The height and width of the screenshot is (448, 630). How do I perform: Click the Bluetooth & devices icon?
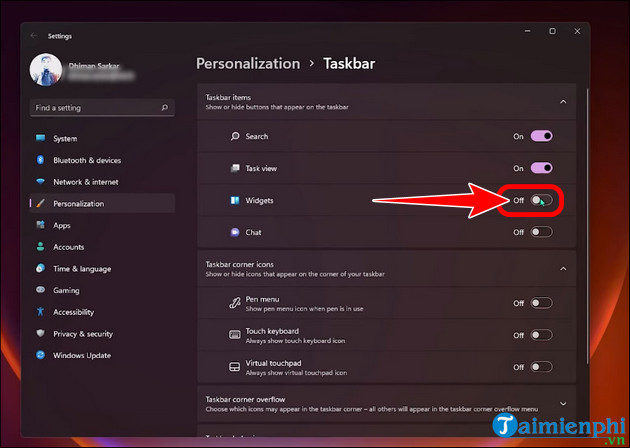[x=40, y=160]
